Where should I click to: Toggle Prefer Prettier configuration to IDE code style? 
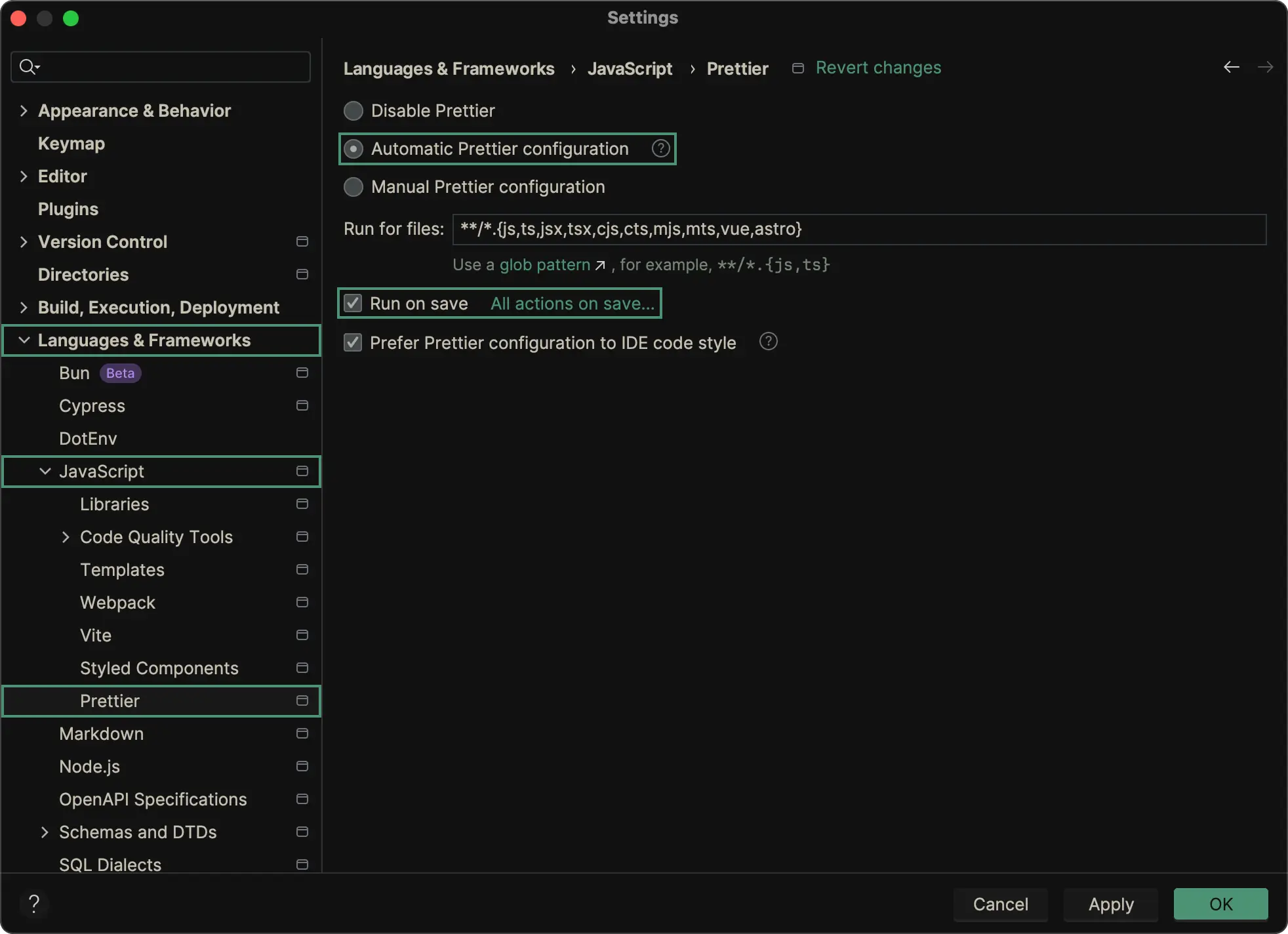point(353,342)
